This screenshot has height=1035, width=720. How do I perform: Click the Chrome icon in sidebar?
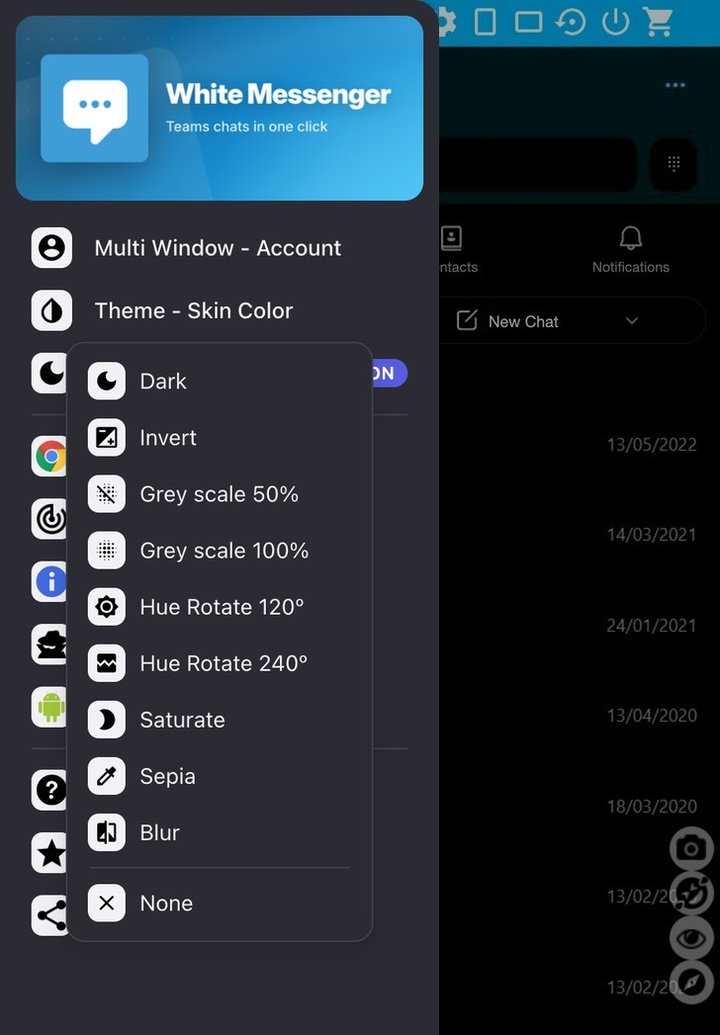[49, 456]
